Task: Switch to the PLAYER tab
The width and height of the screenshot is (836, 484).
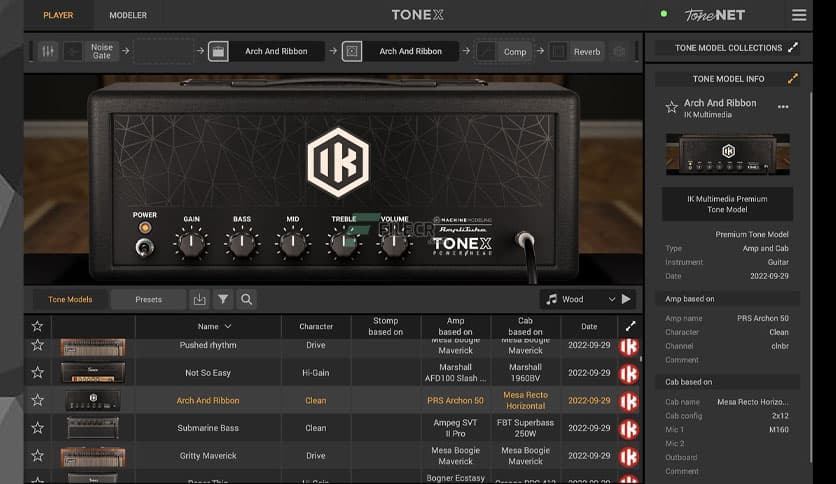Action: tap(58, 15)
